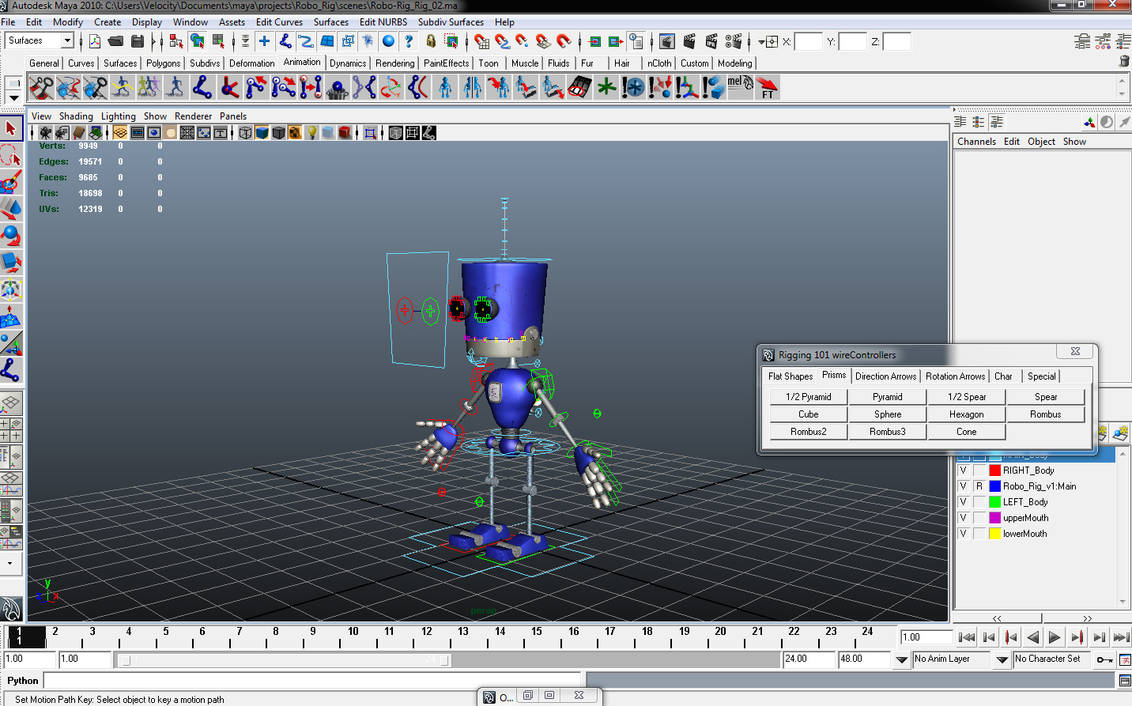Click the lock icon in status line

click(x=431, y=41)
